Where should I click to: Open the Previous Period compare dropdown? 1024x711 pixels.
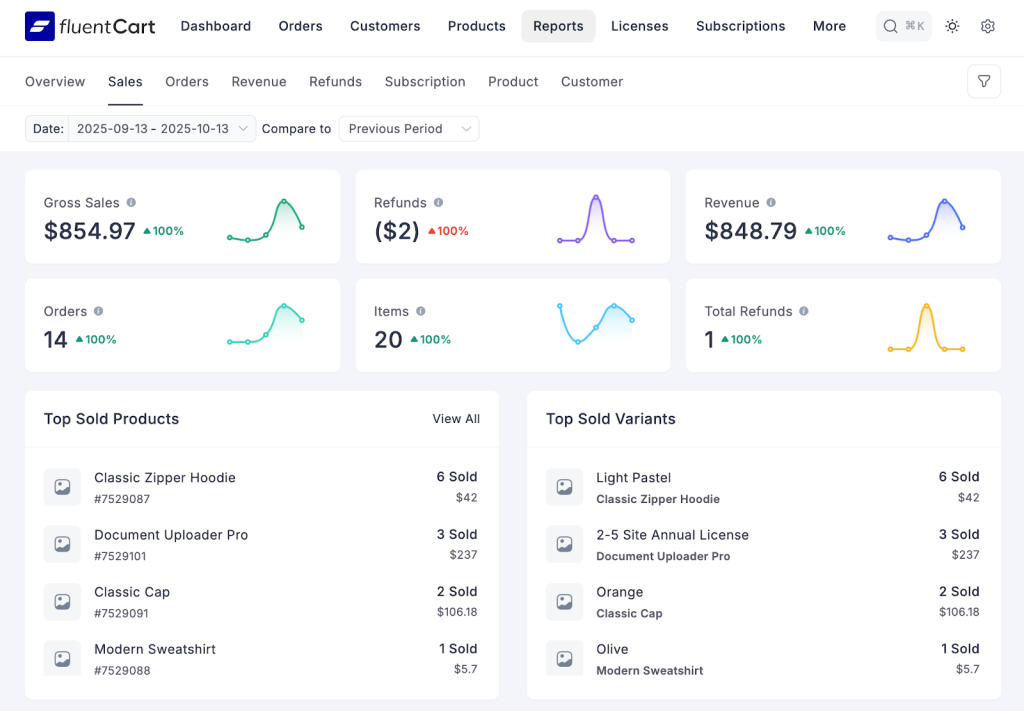tap(408, 128)
